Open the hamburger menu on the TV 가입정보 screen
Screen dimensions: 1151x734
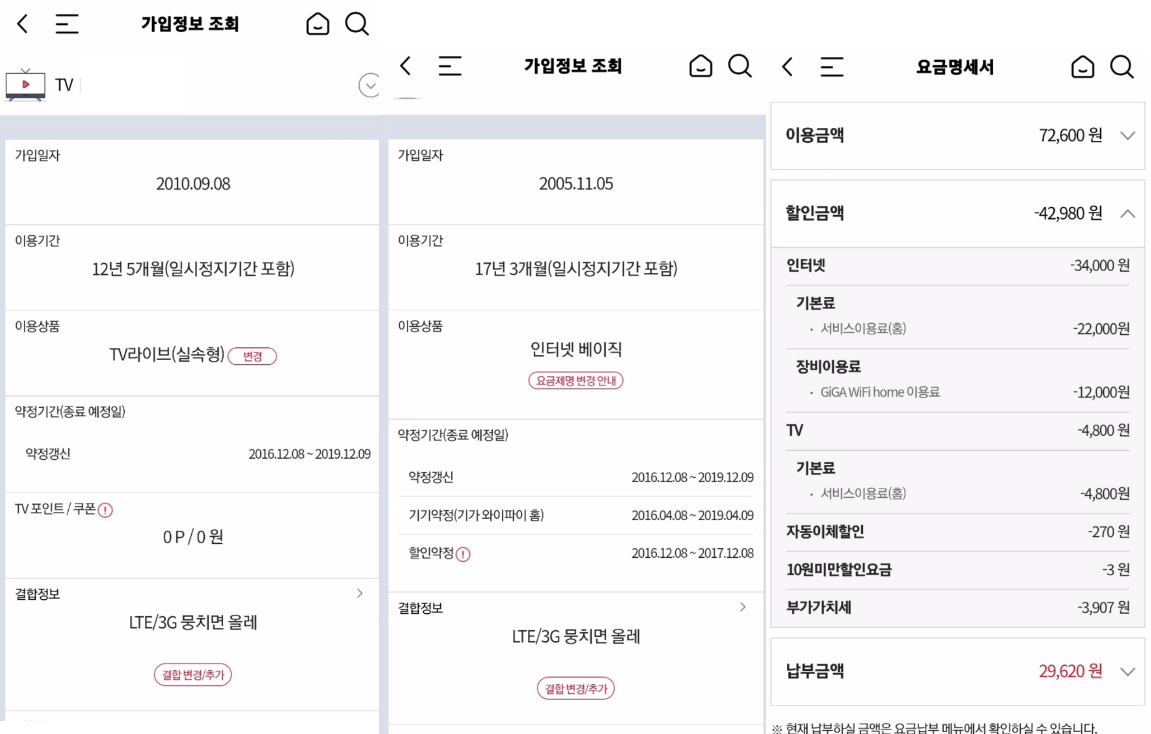pos(67,24)
